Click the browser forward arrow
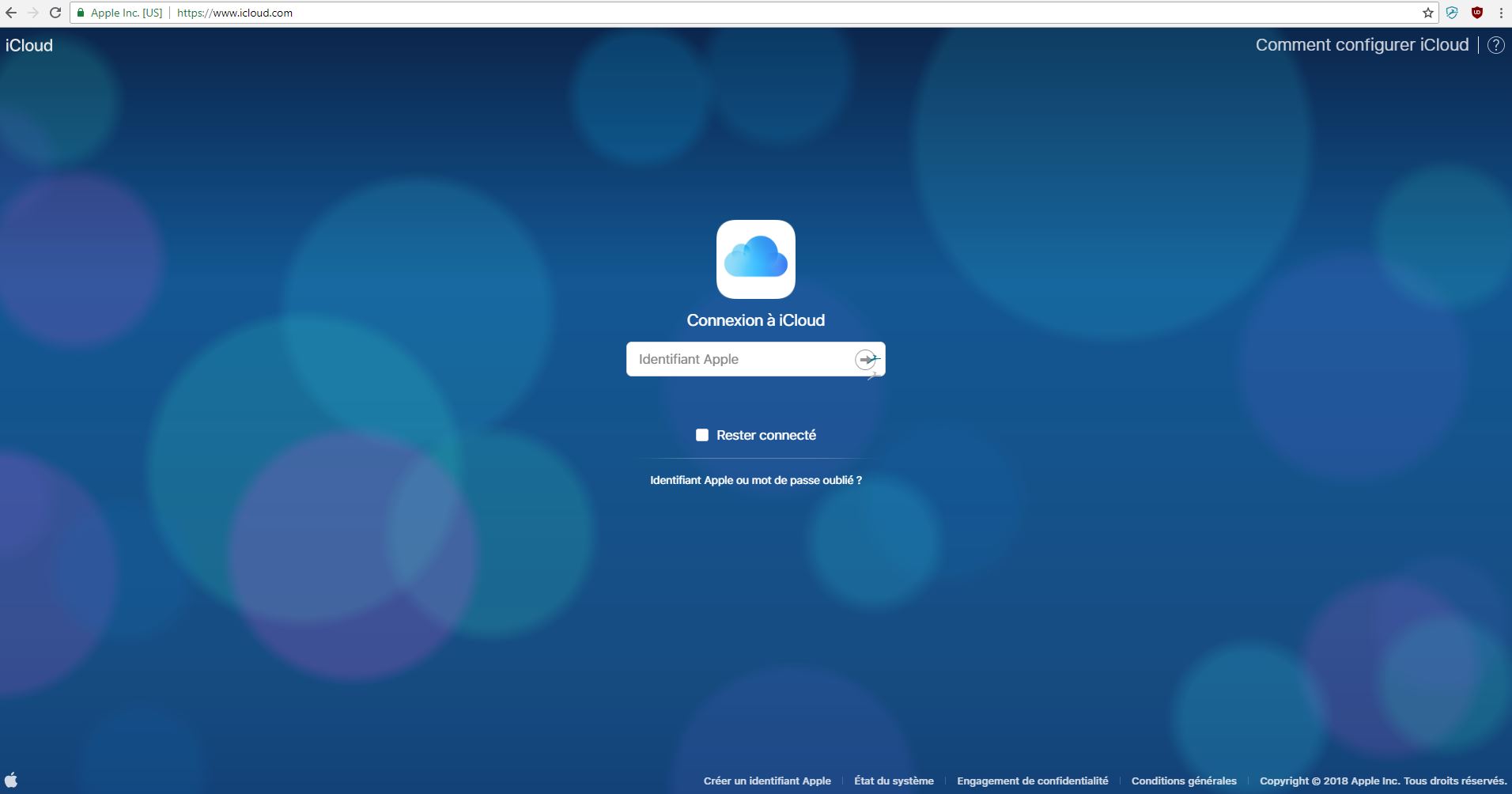The image size is (1512, 794). coord(33,13)
